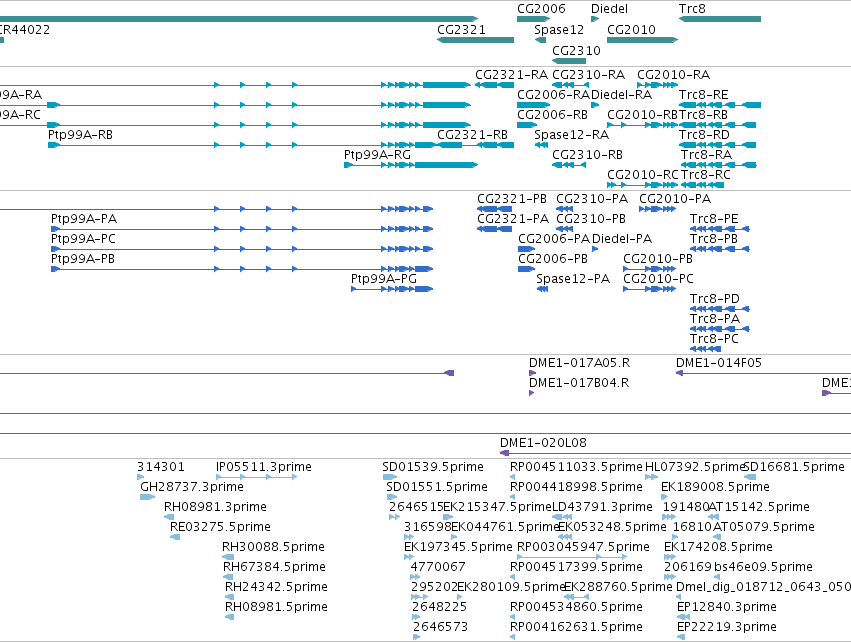Click the CG2010-RB transcript label
Image resolution: width=851 pixels, height=642 pixels.
click(643, 115)
